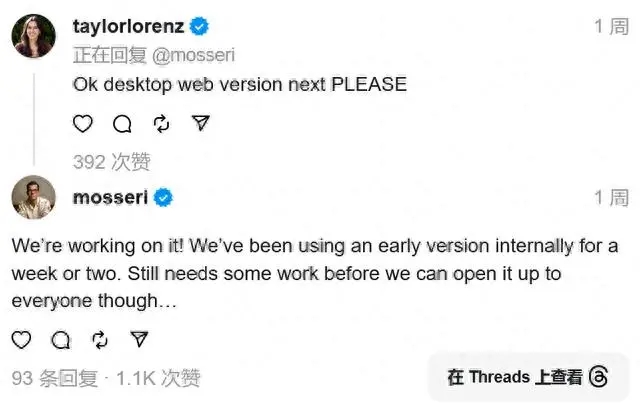The width and height of the screenshot is (640, 403).
Task: Reply to taylorlorenz's post via comment icon
Action: pos(122,123)
